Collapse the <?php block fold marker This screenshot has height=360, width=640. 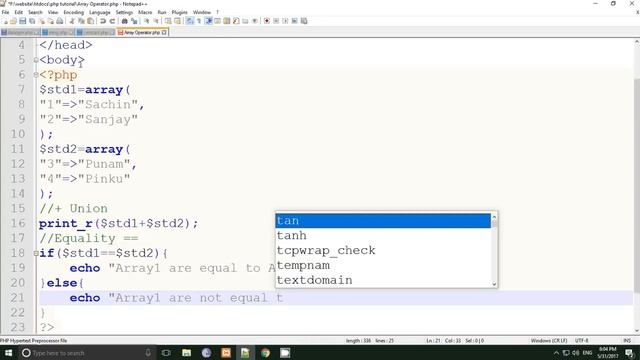tap(36, 75)
